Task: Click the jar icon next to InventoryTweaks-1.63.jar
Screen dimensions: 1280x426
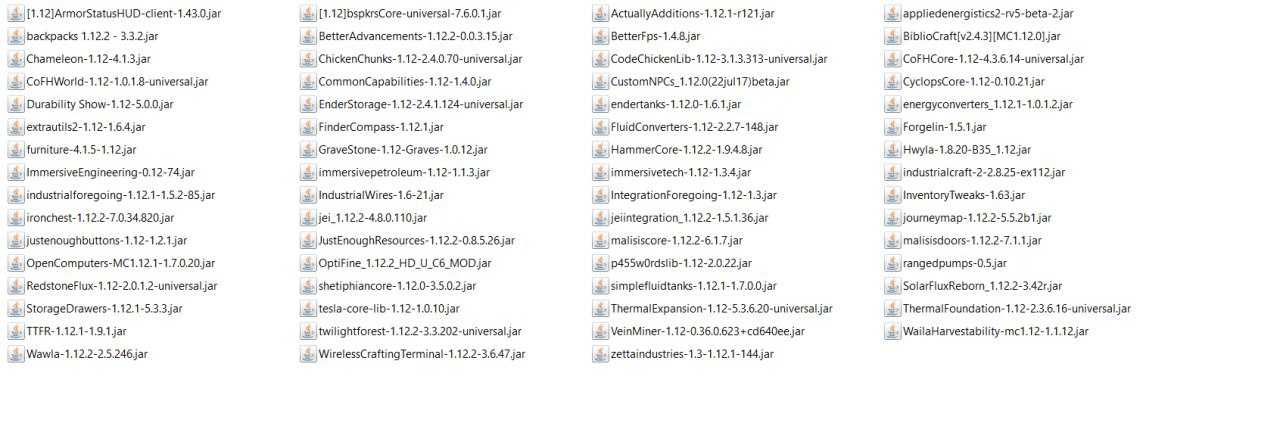Action: coord(893,195)
